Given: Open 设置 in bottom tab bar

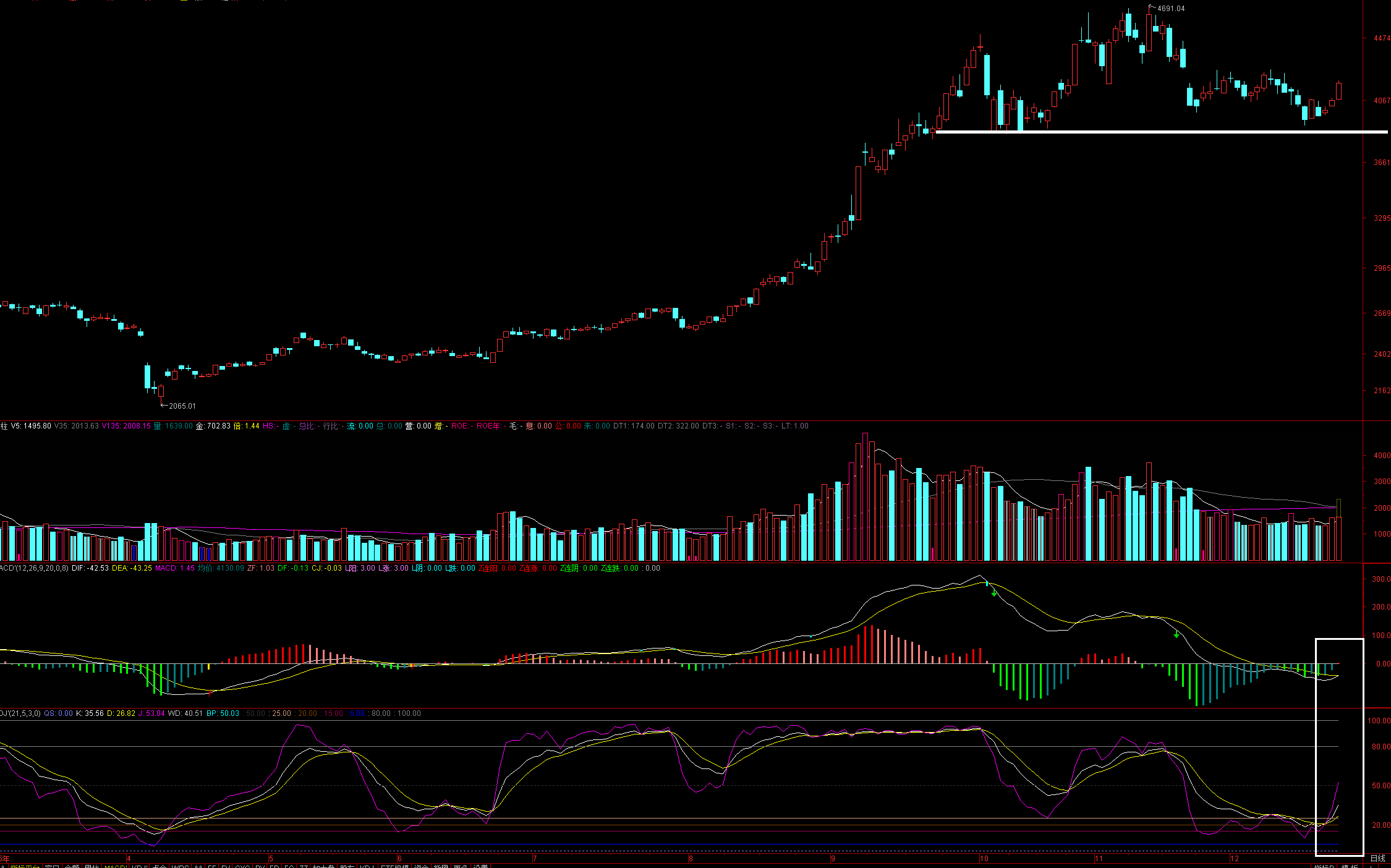Looking at the screenshot, I should click(x=480, y=867).
